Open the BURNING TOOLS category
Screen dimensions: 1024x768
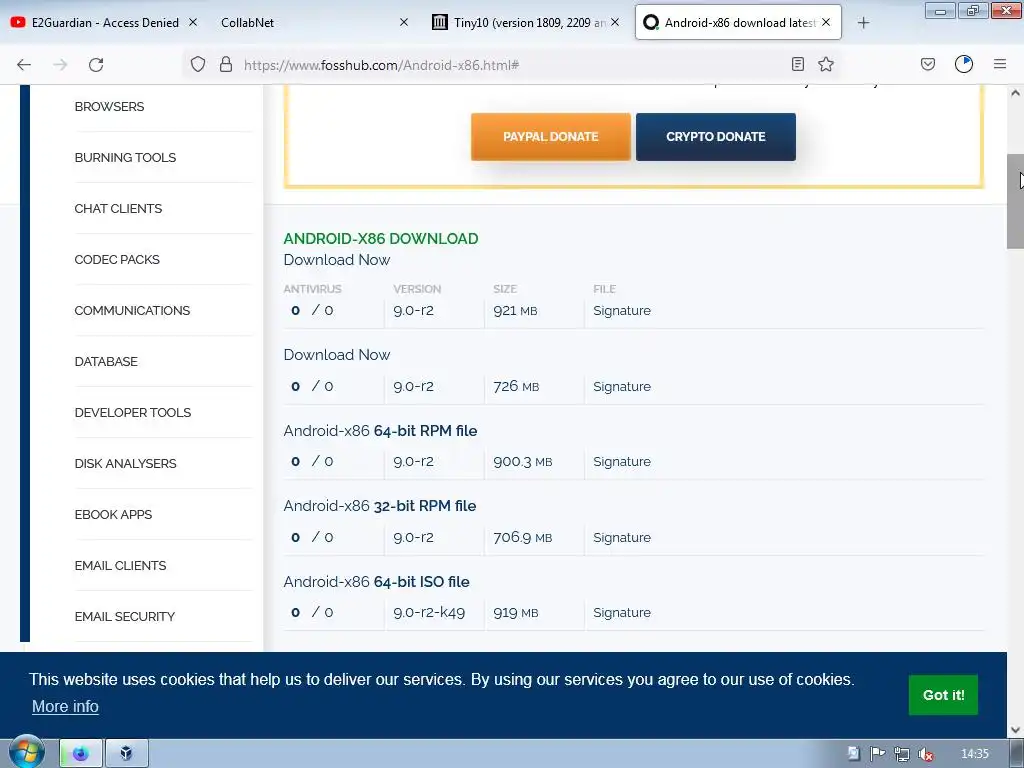point(125,157)
